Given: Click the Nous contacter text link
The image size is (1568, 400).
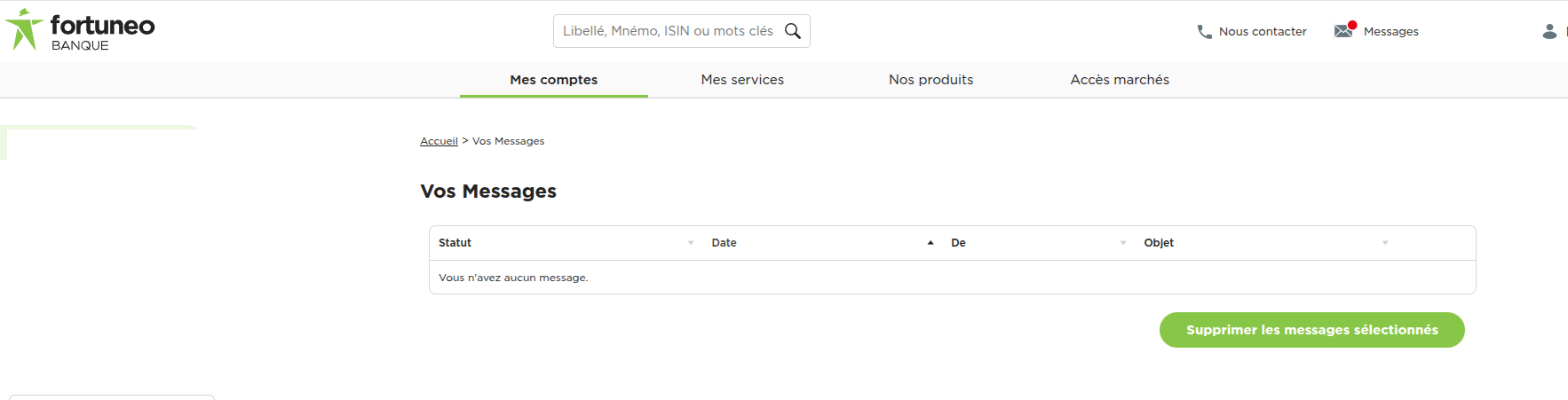Looking at the screenshot, I should (1263, 32).
